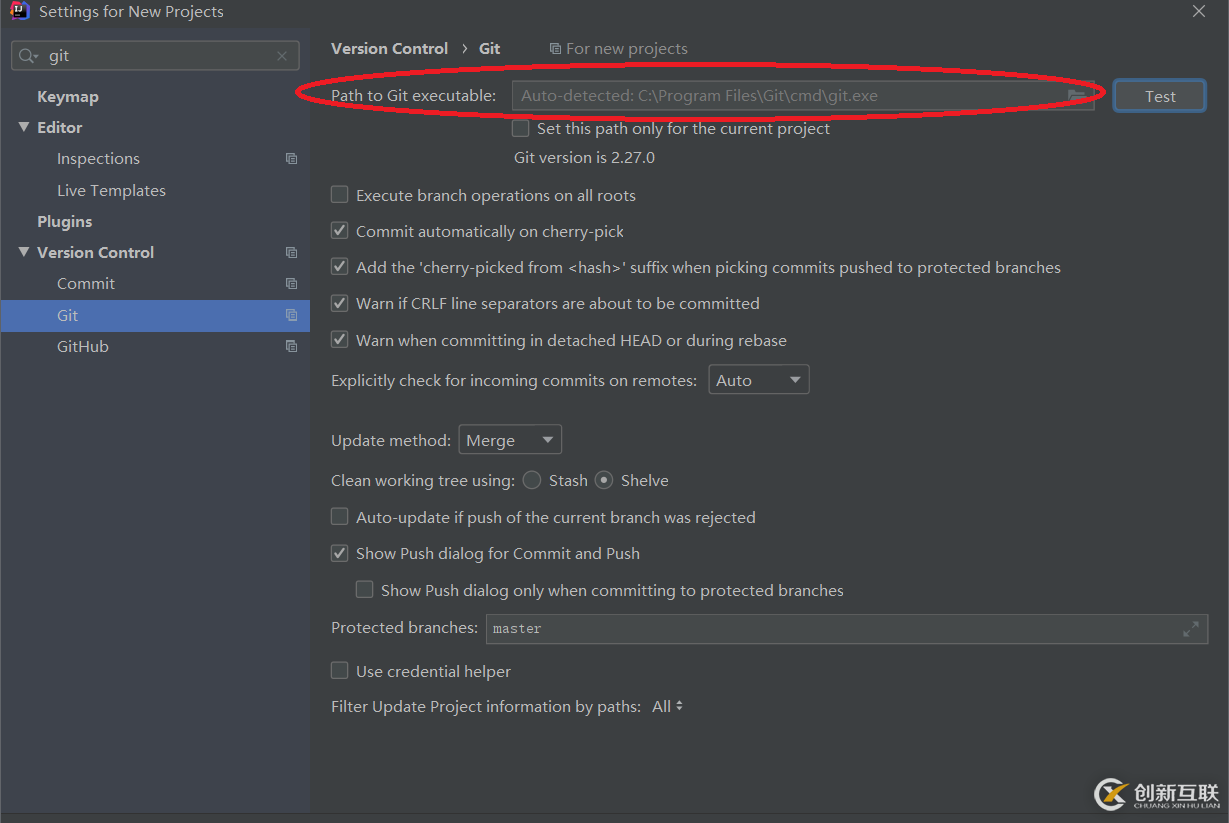Click the 'Git version is 2.27.0' text
Image resolution: width=1229 pixels, height=823 pixels.
point(585,157)
